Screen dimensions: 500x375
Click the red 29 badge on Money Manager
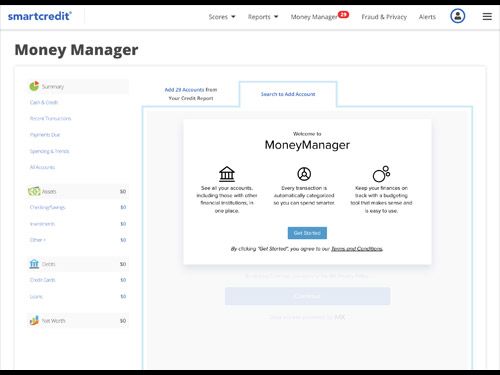pos(343,14)
